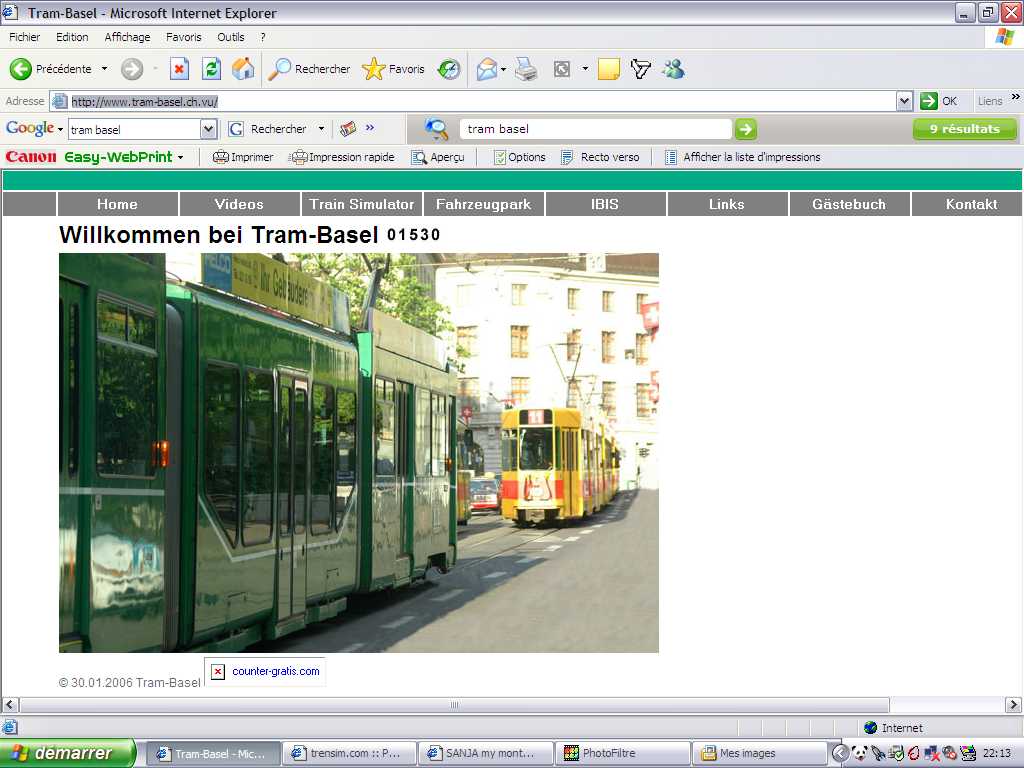
Task: Switch to the Fahrzeugpark navigation tab
Action: tap(483, 203)
